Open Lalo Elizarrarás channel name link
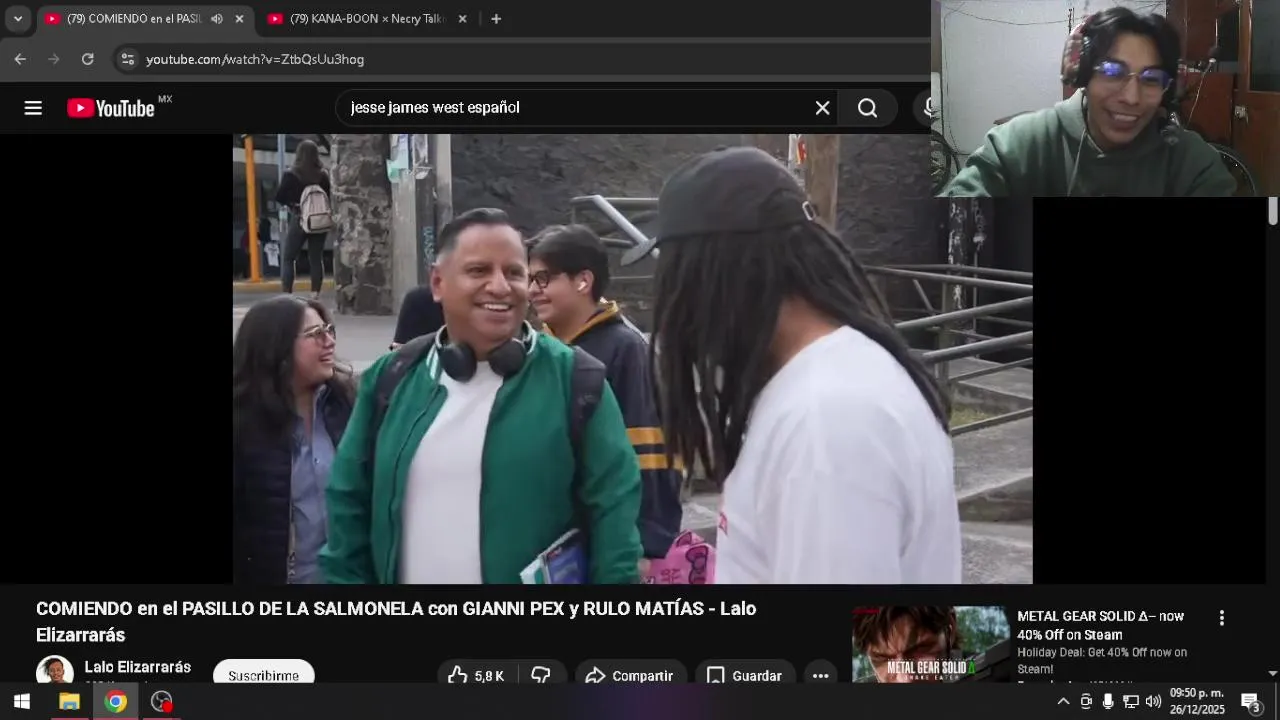 click(x=138, y=667)
